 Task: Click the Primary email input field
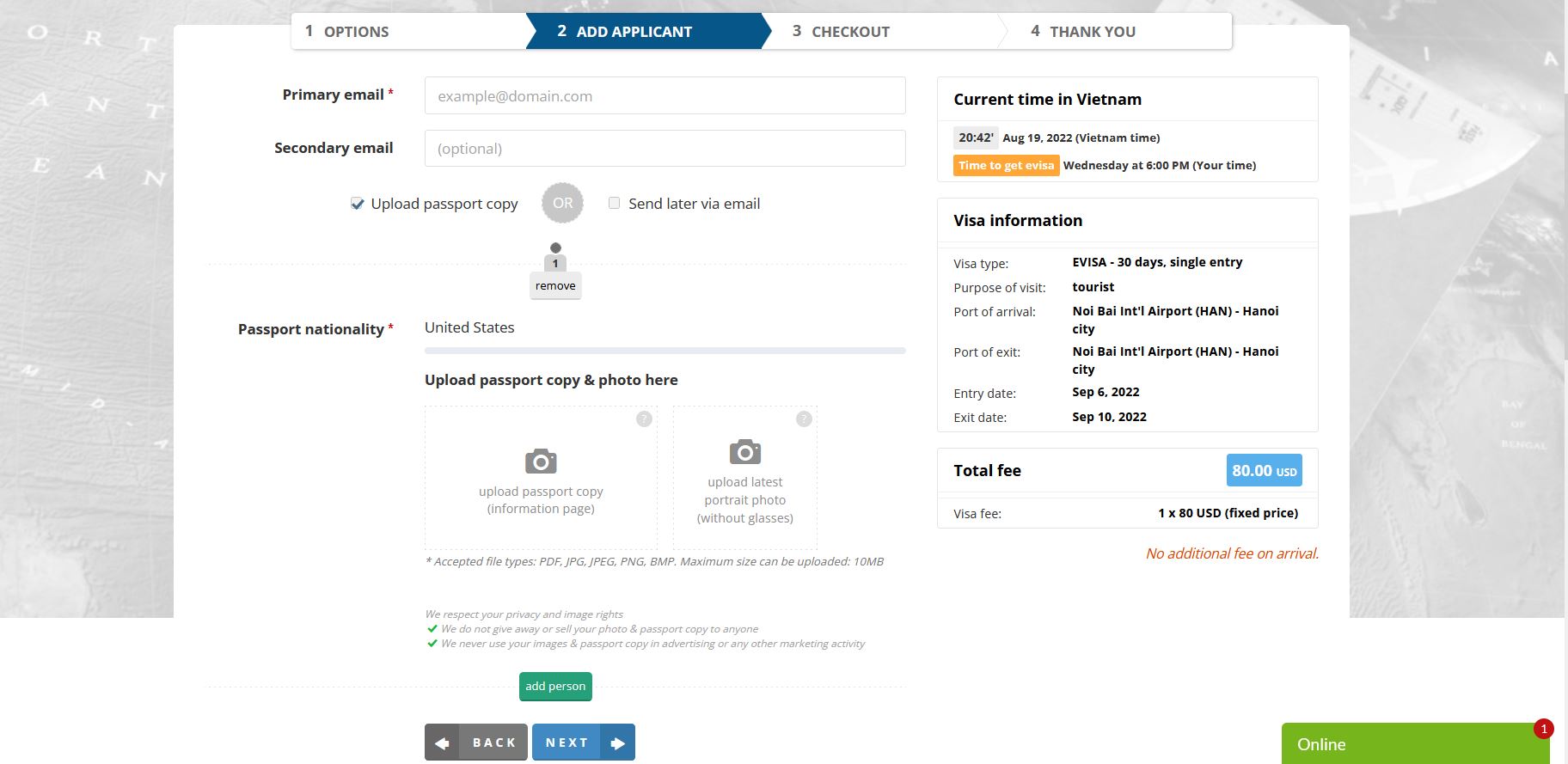(664, 96)
